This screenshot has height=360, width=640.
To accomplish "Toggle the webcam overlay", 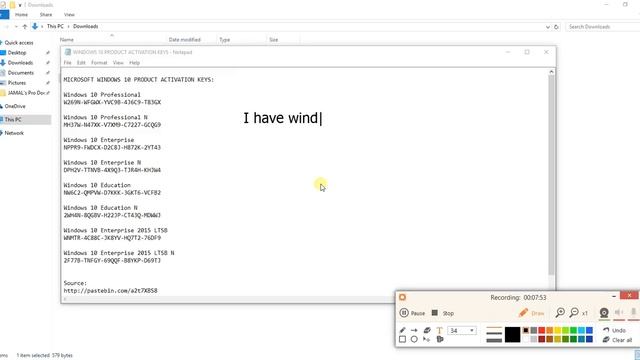I will click(x=604, y=313).
